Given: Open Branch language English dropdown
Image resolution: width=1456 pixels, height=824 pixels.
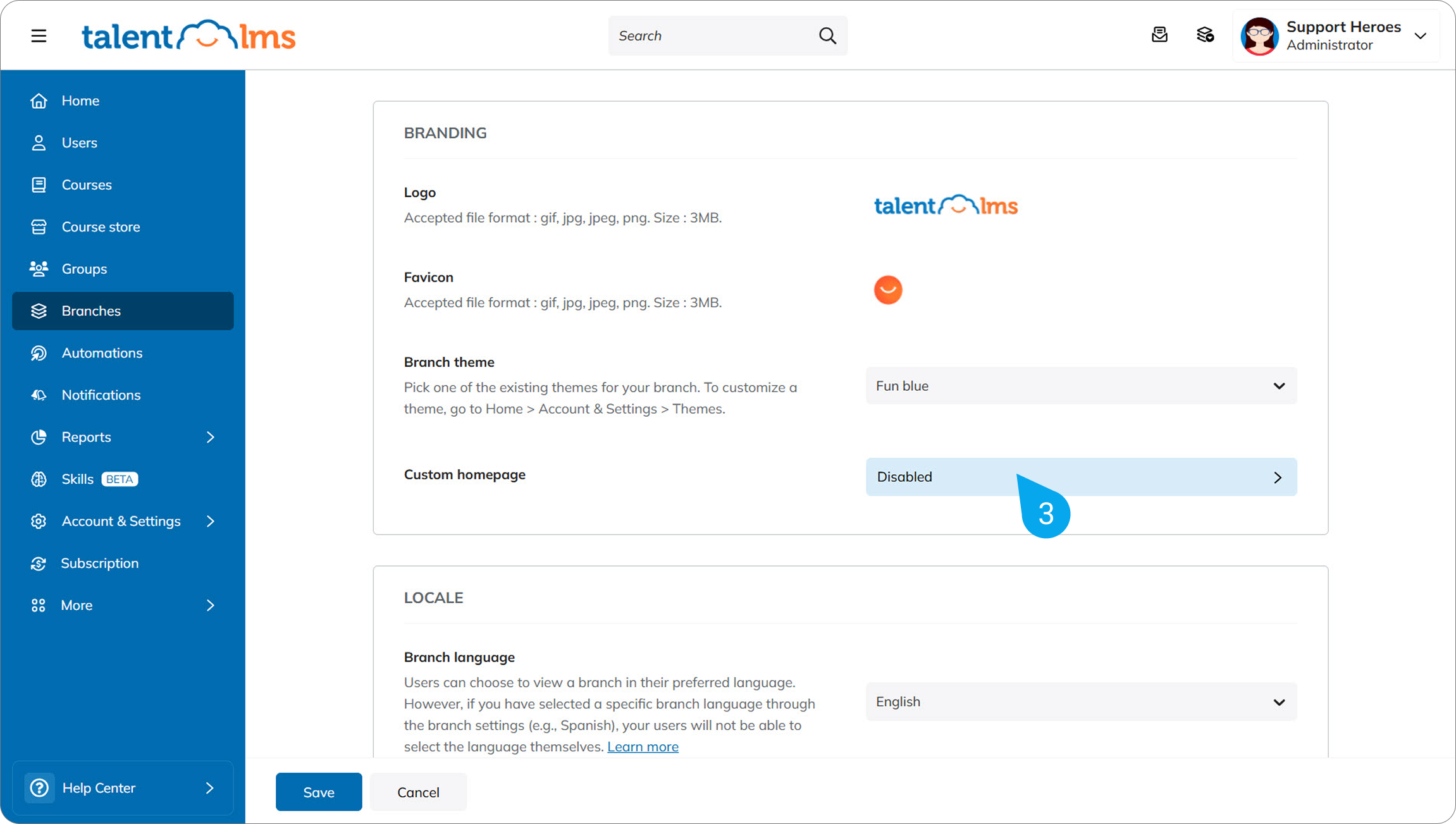Looking at the screenshot, I should click(1081, 702).
